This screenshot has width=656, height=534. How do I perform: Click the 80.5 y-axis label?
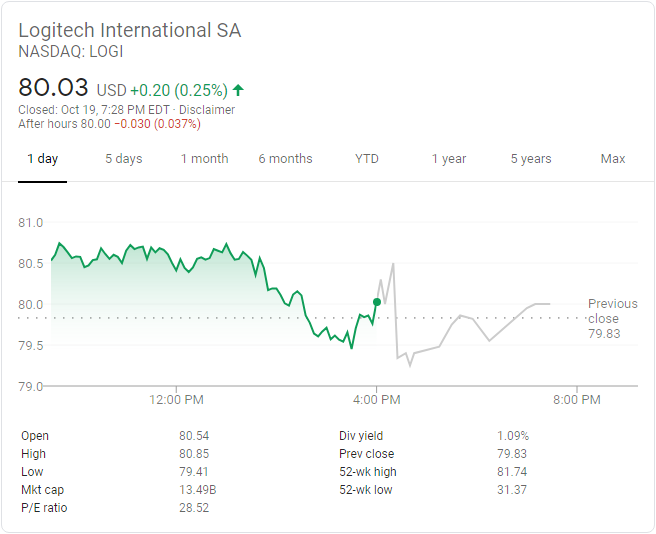coord(31,264)
